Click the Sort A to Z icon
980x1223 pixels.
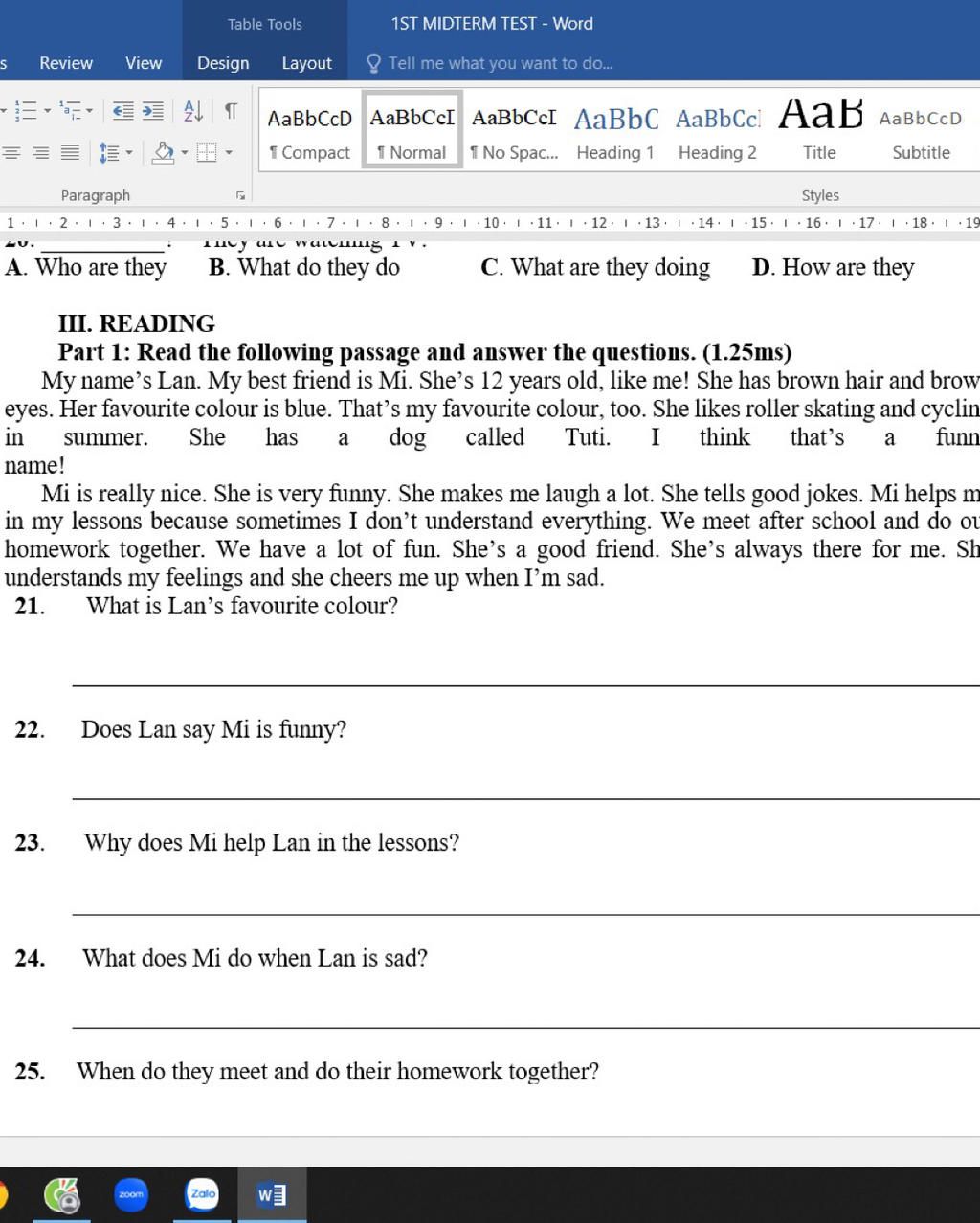[193, 112]
